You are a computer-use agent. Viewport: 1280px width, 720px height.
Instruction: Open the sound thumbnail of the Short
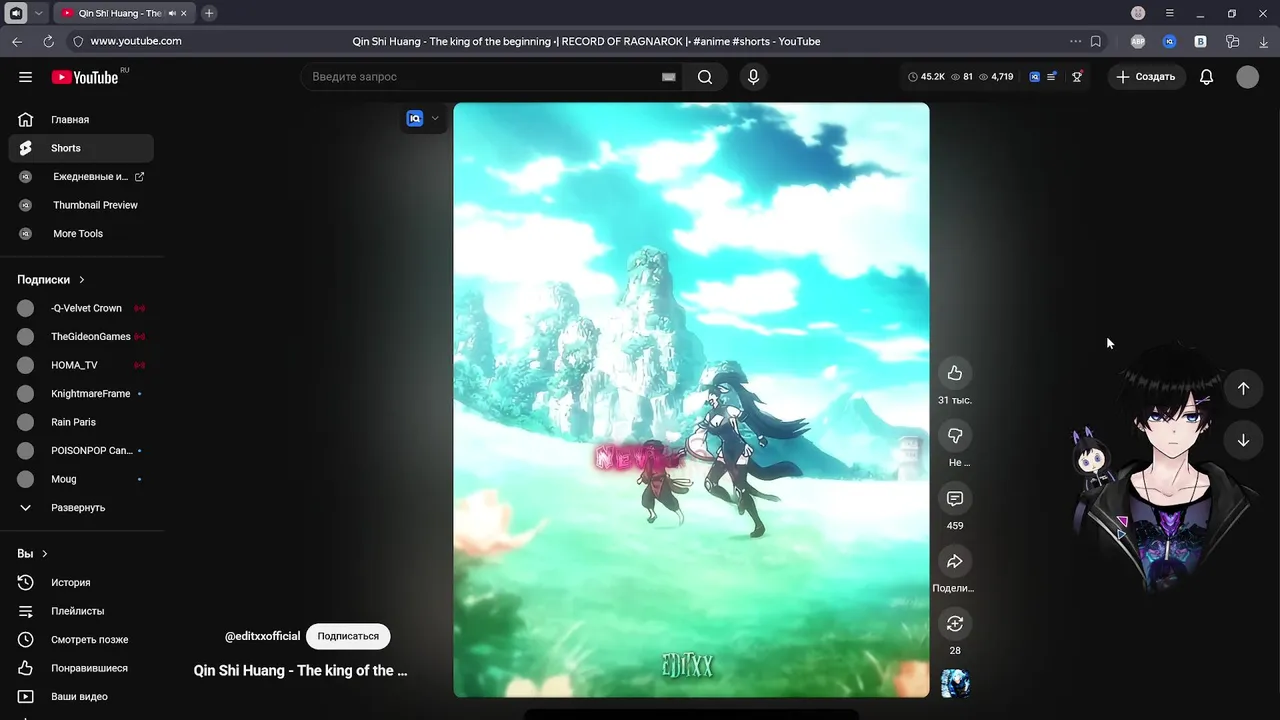click(955, 684)
